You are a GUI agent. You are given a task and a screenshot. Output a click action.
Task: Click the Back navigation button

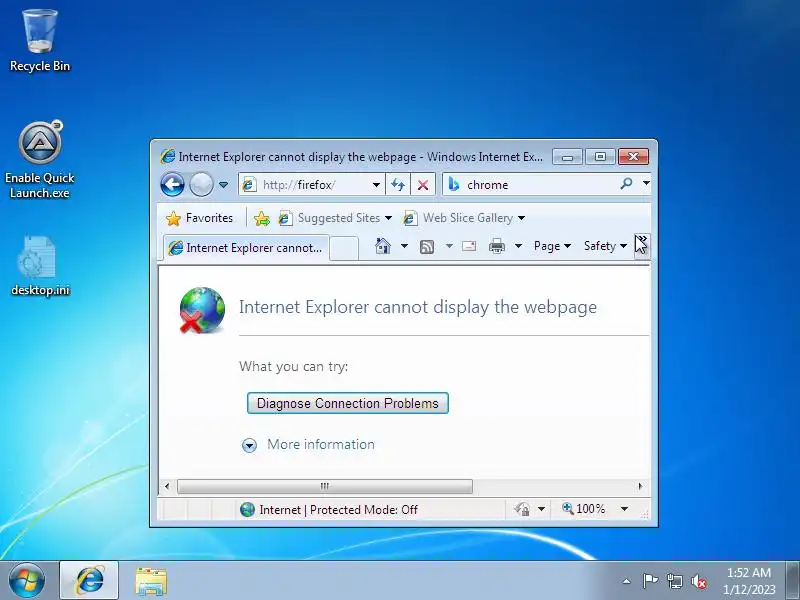pos(172,184)
